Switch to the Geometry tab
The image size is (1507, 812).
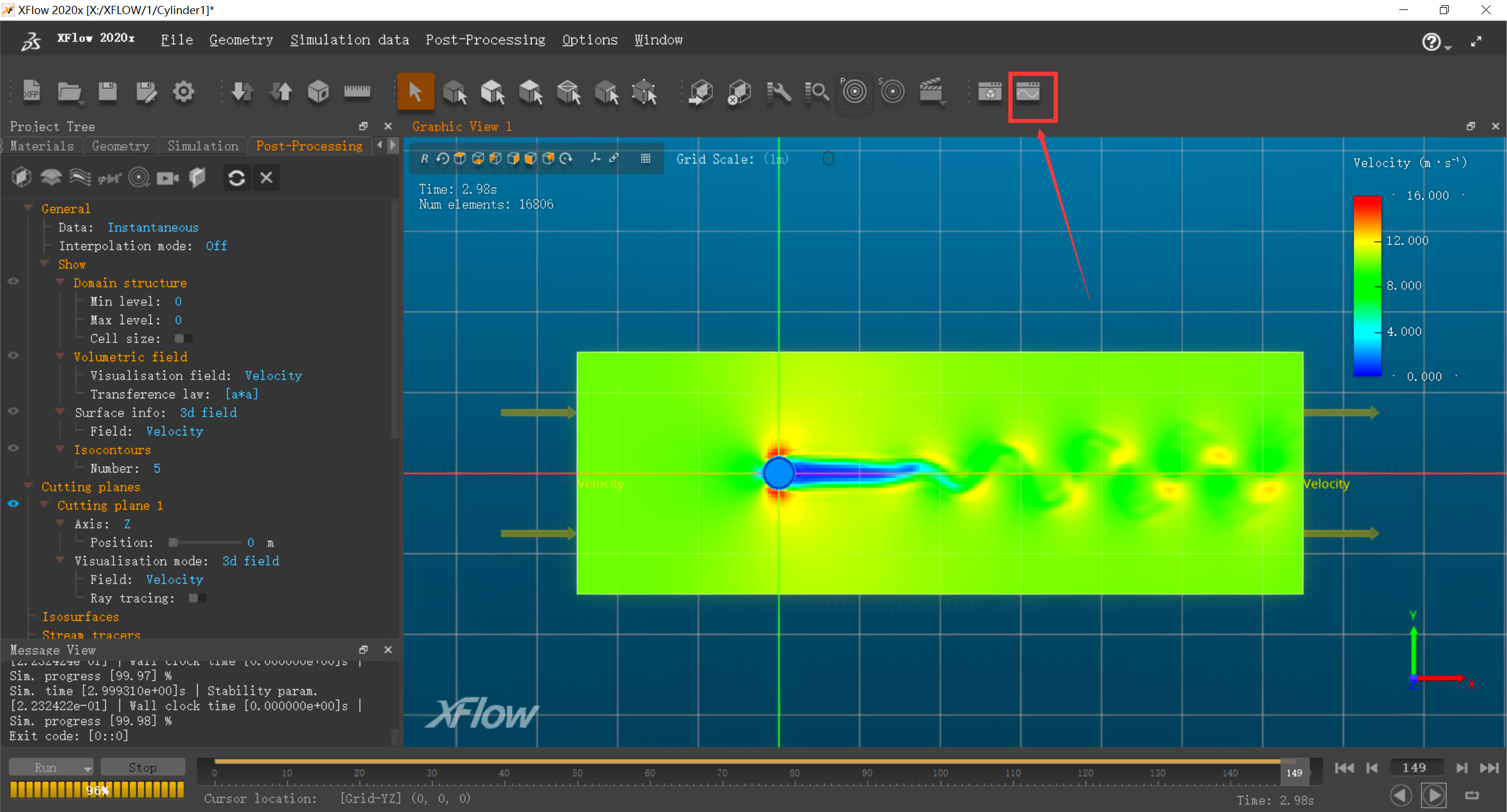point(120,145)
